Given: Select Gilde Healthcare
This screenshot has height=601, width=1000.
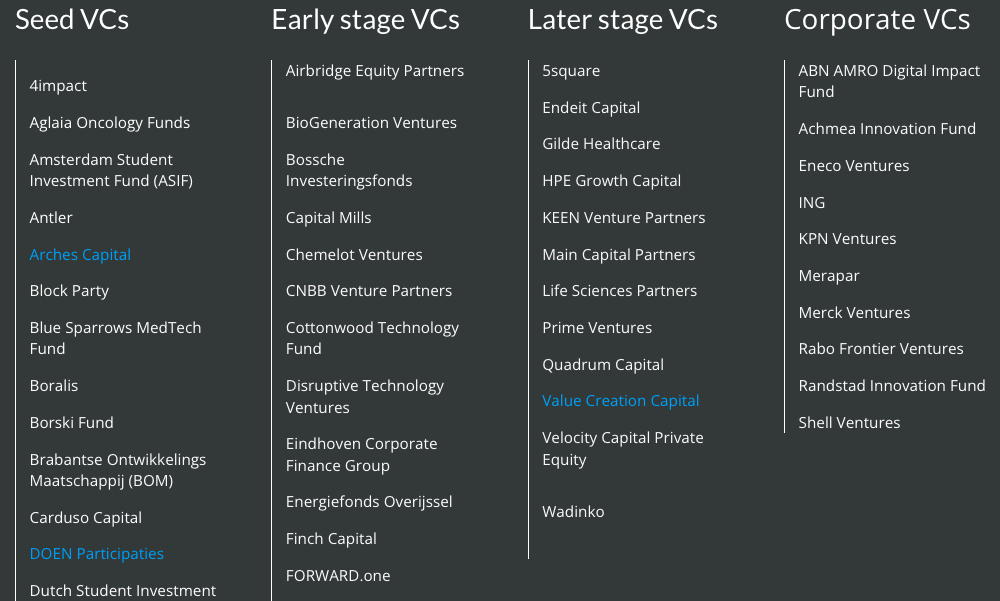Looking at the screenshot, I should coord(601,144).
